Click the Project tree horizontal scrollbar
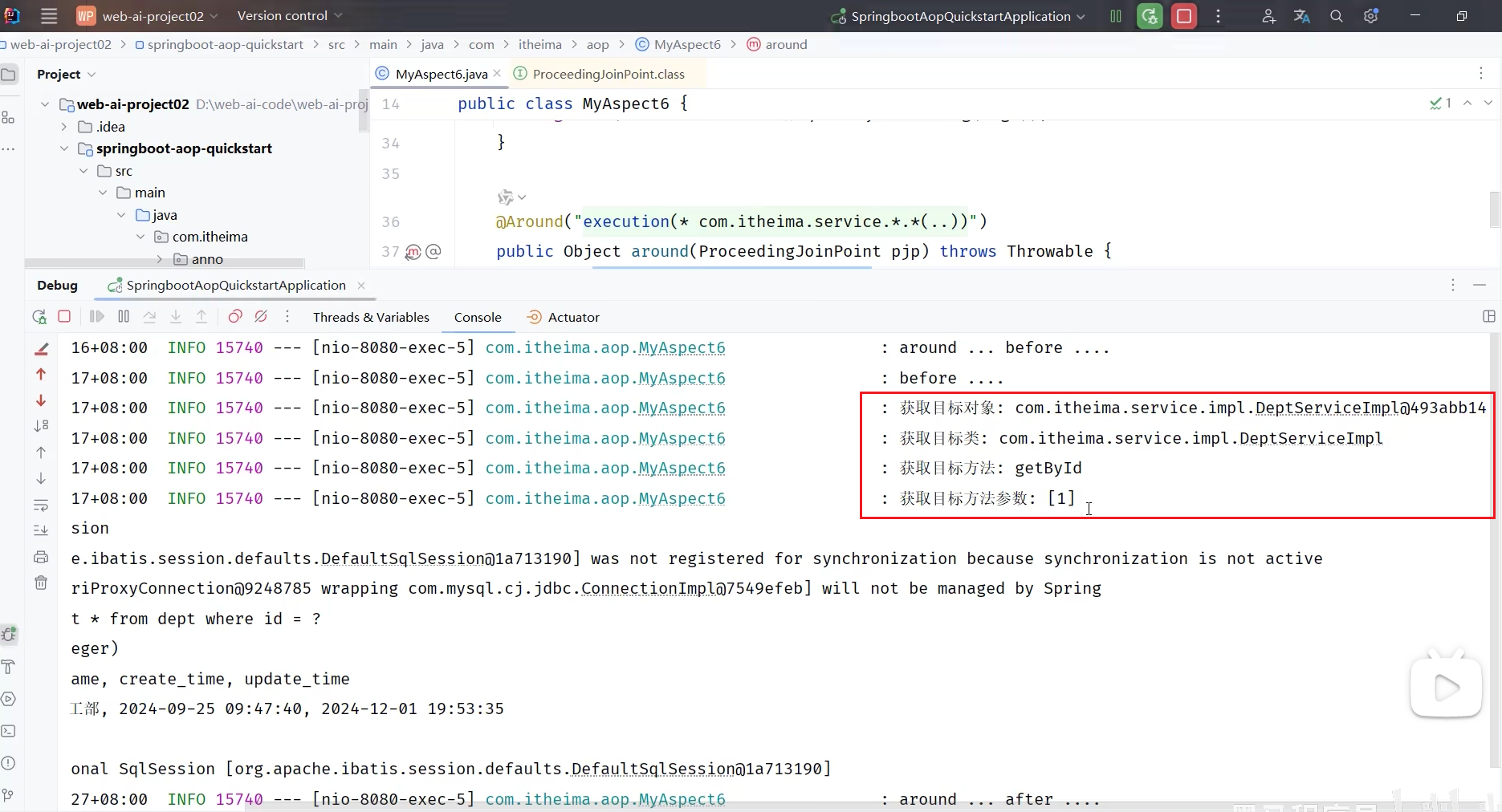Image resolution: width=1502 pixels, height=812 pixels. pyautogui.click(x=165, y=263)
